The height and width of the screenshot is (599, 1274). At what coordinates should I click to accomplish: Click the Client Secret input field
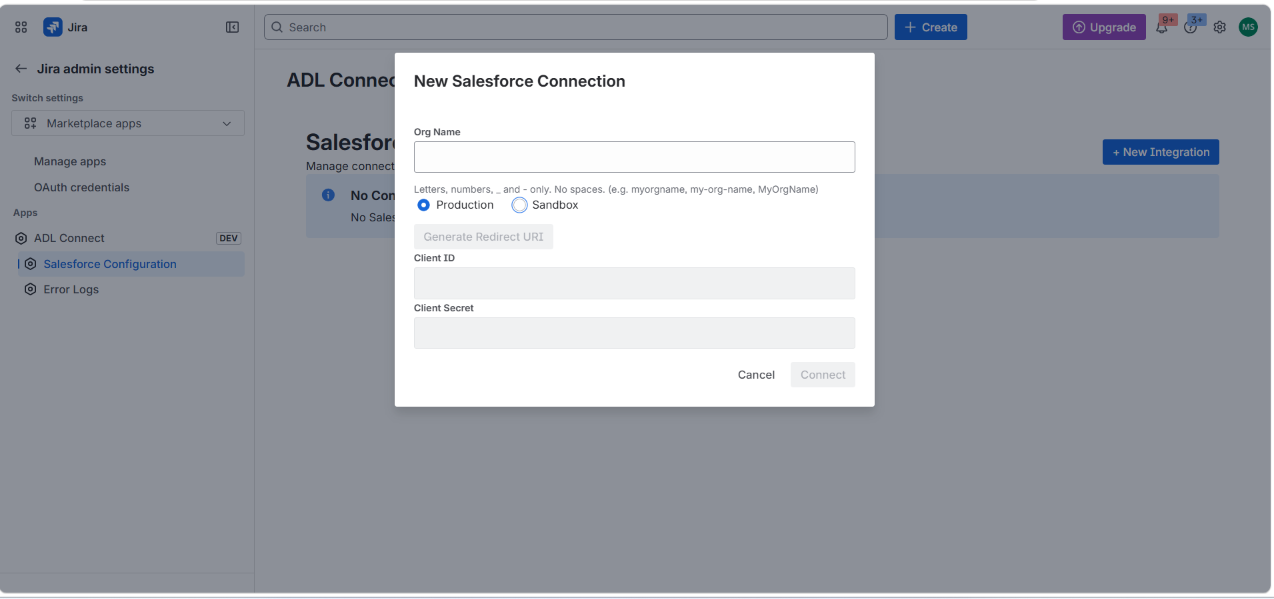click(x=634, y=333)
